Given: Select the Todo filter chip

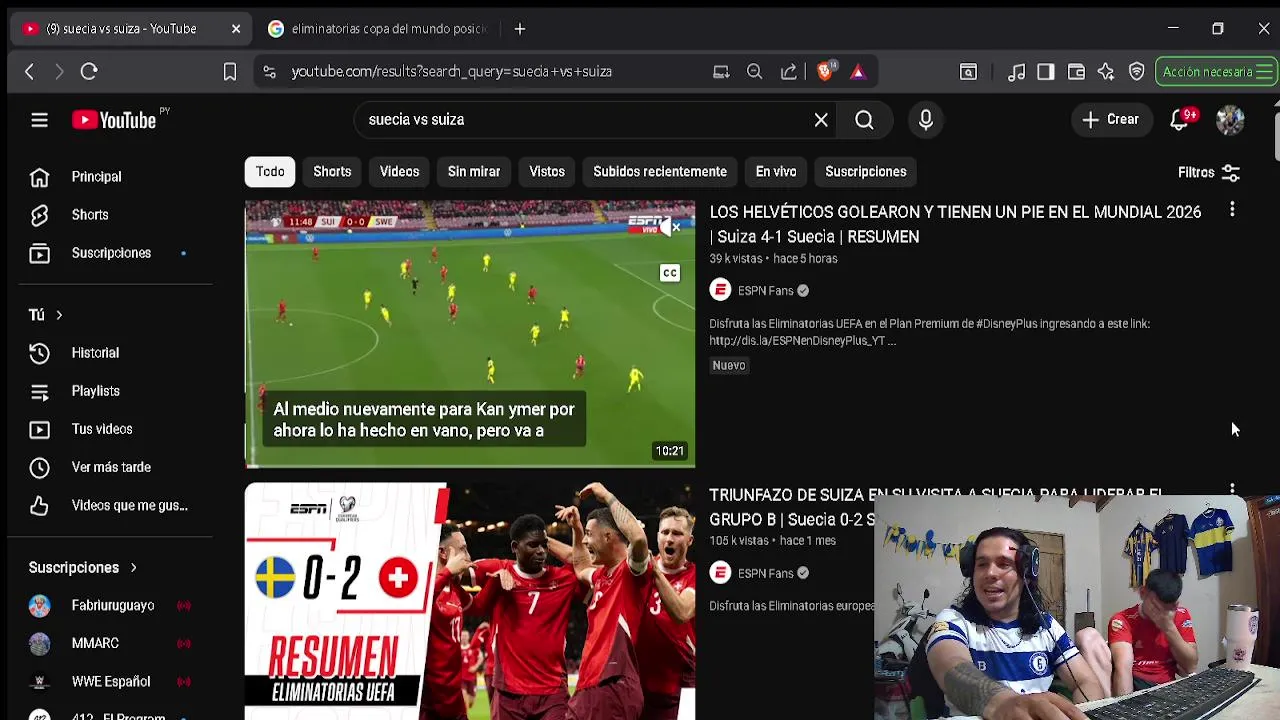Looking at the screenshot, I should [270, 172].
